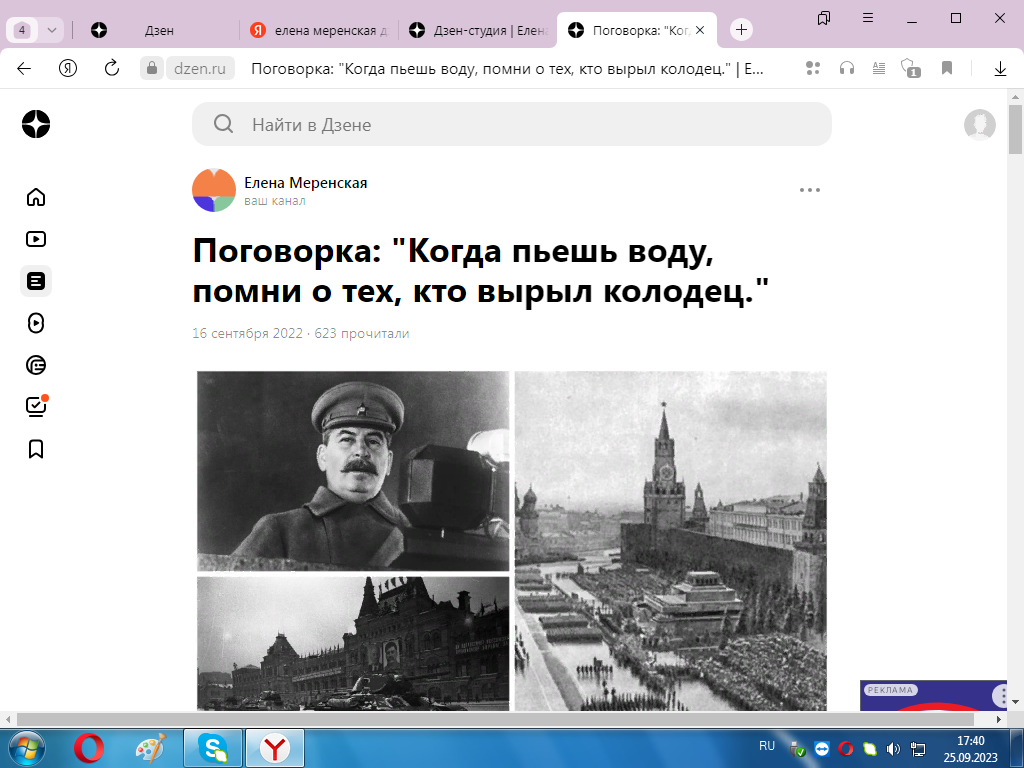The image size is (1024, 768).
Task: Open Paint from the taskbar
Action: tap(151, 748)
